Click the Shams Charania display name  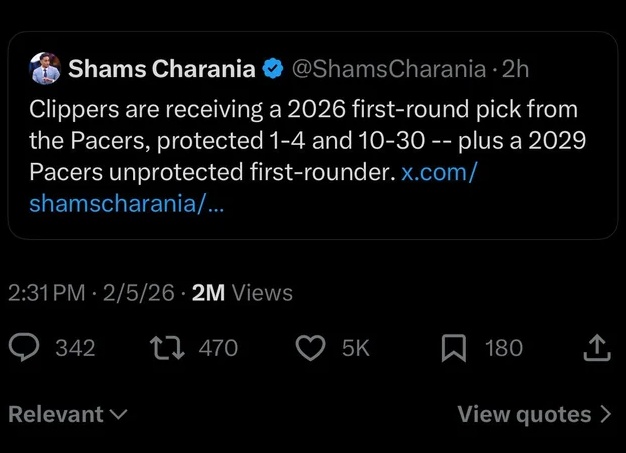[162, 68]
